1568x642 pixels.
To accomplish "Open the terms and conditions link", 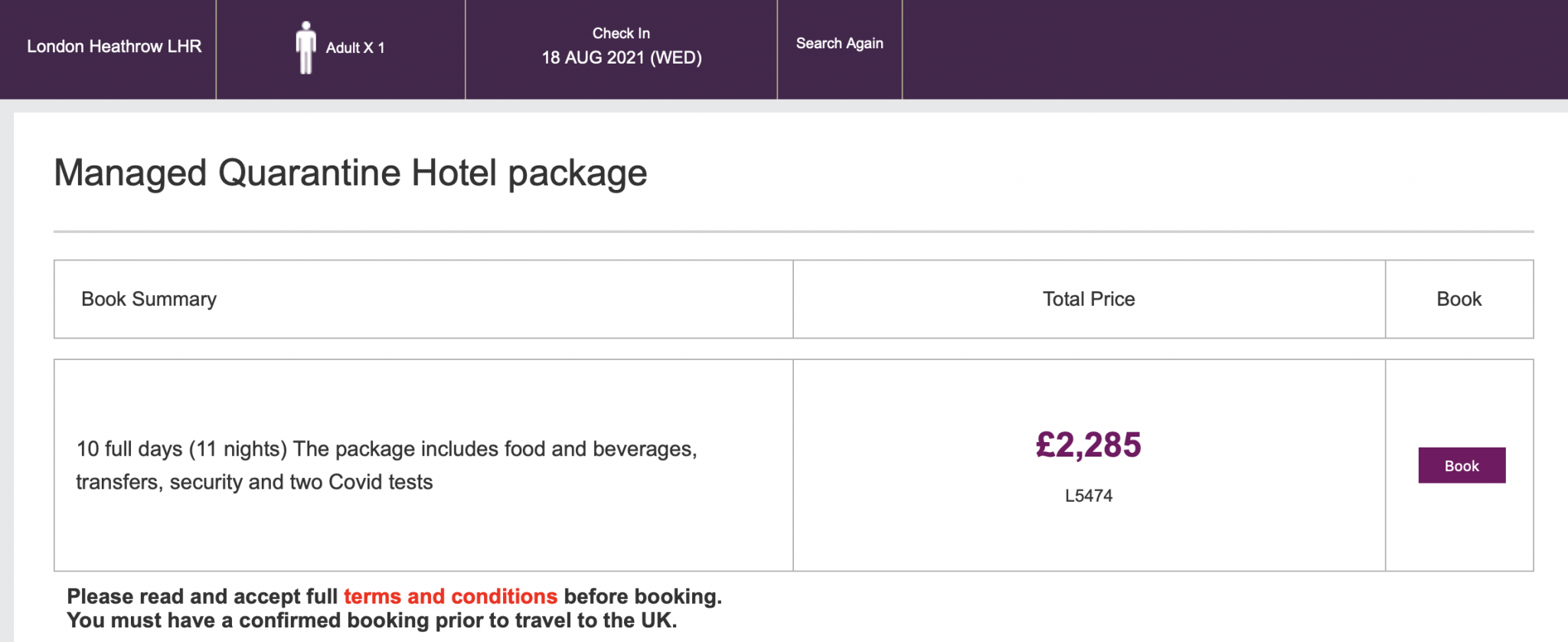I will [x=450, y=596].
